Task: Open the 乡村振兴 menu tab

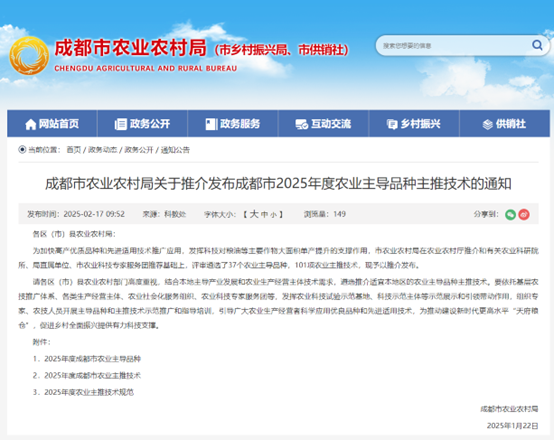Action: click(x=414, y=124)
